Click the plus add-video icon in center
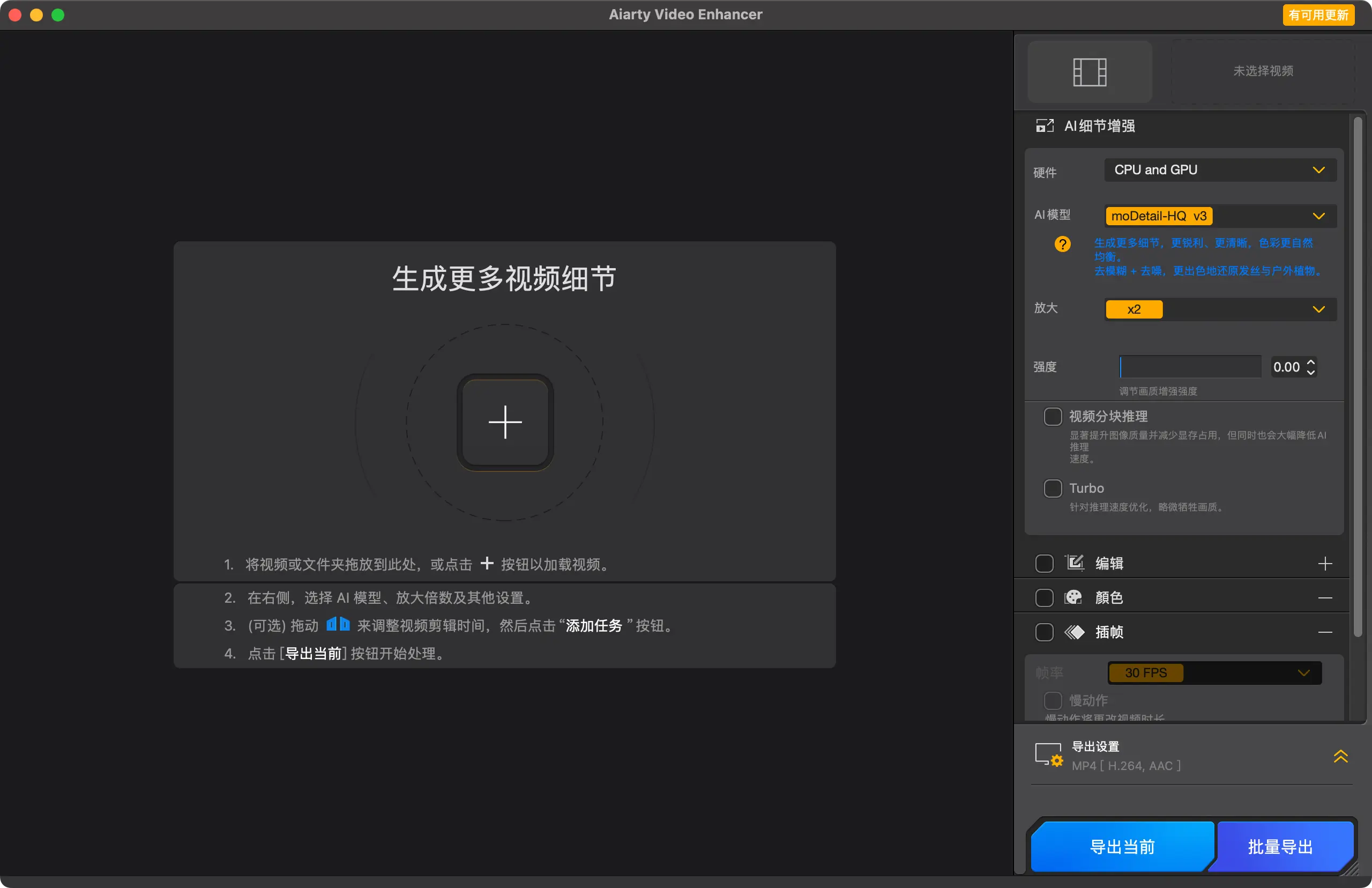Image resolution: width=1372 pixels, height=888 pixels. [505, 422]
